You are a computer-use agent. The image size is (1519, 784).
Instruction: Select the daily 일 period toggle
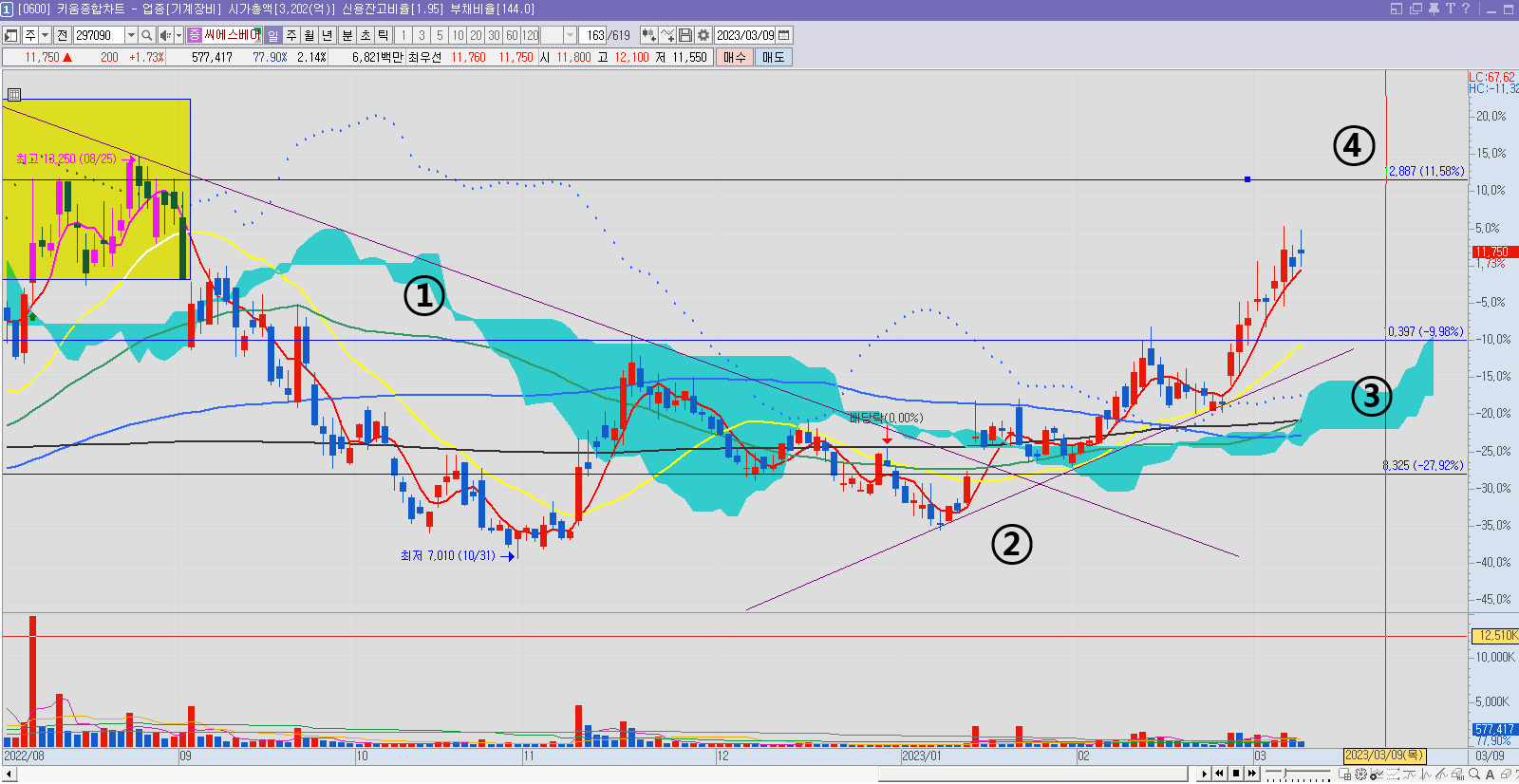[272, 35]
